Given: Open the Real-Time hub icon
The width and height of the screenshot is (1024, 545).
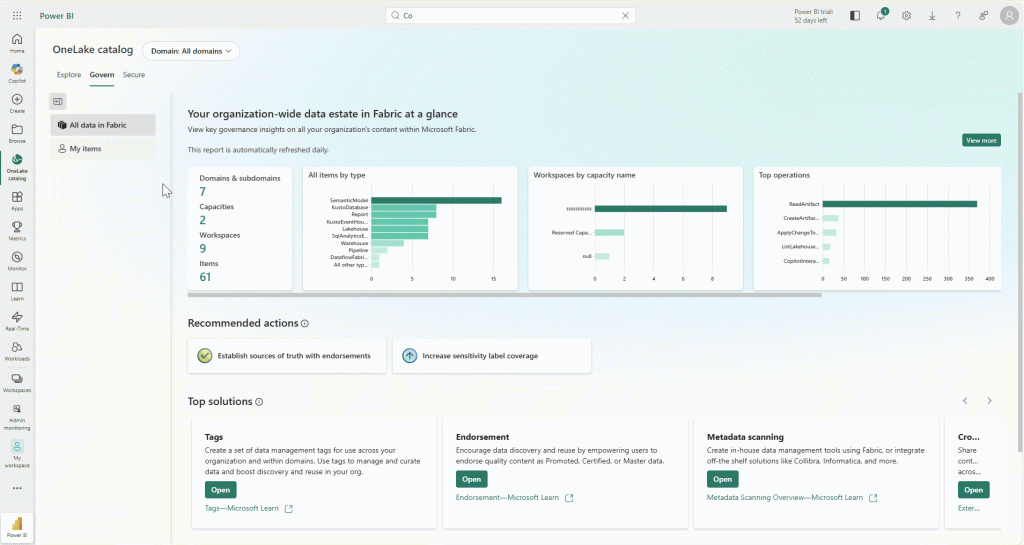Looking at the screenshot, I should (x=17, y=320).
